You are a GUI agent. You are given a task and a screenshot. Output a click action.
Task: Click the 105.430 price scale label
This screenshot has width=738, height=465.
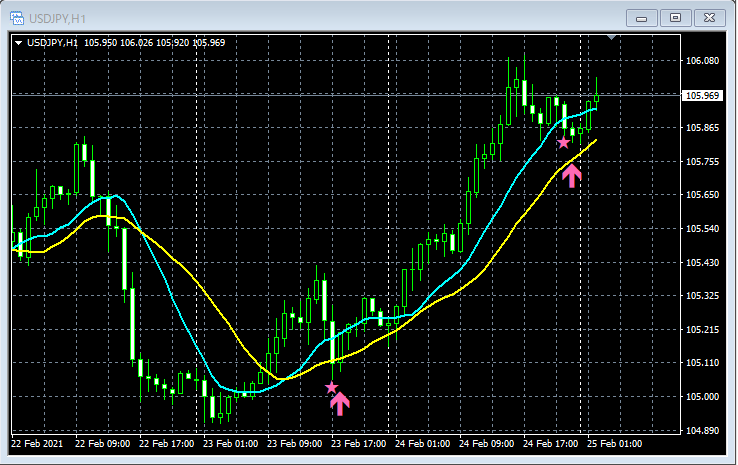click(x=702, y=262)
